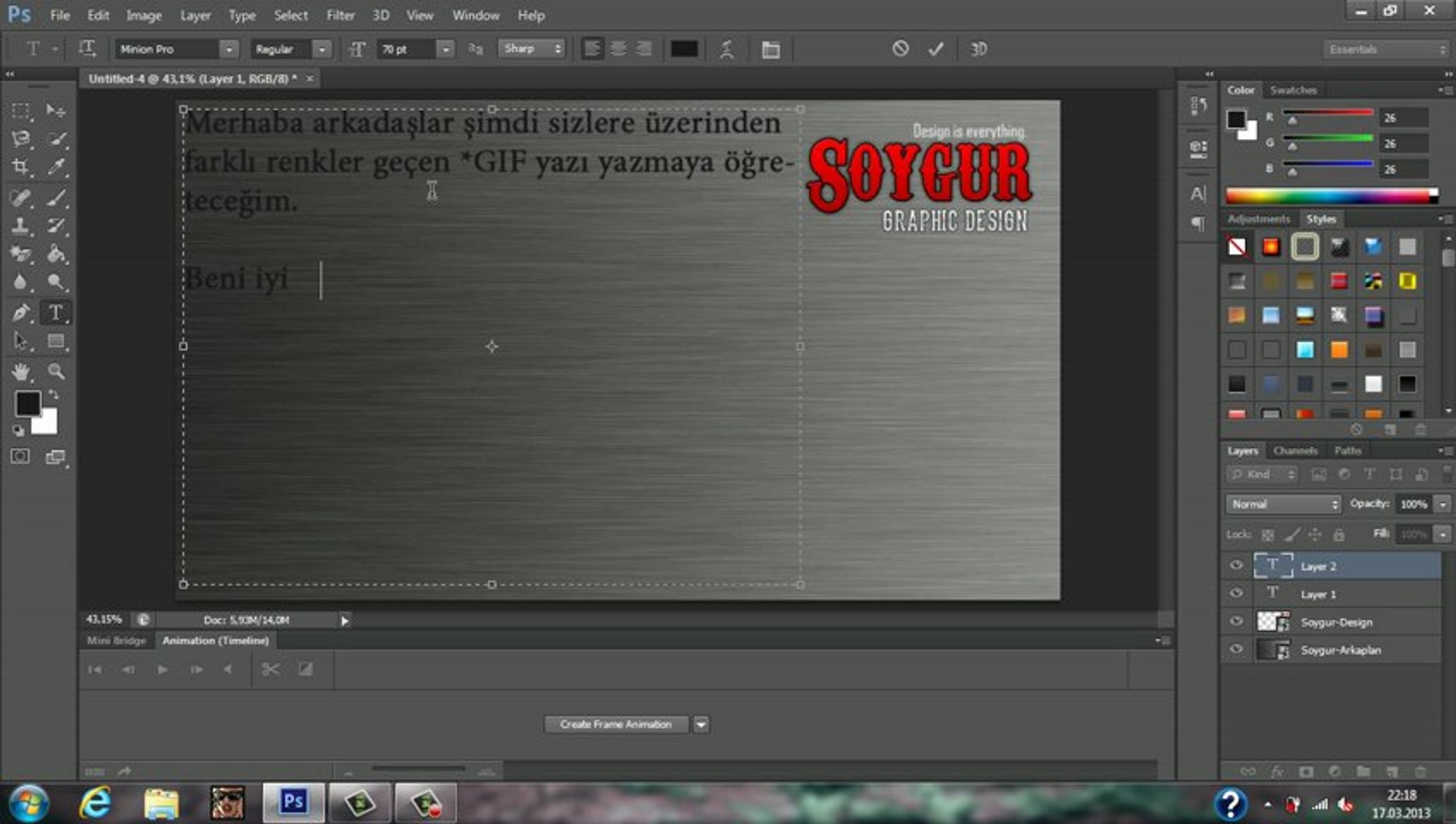Select the Zoom tool

(x=56, y=372)
